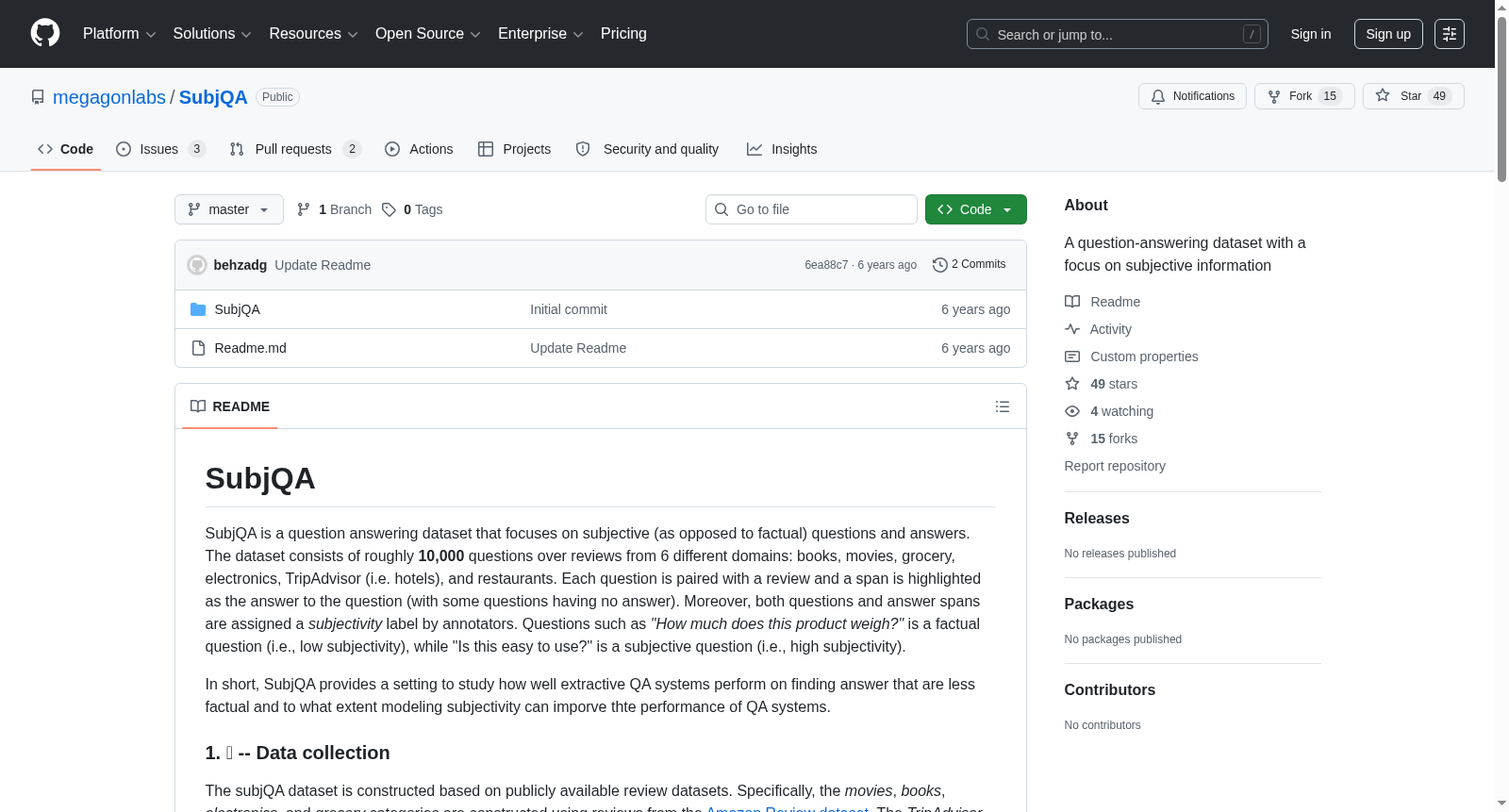1509x812 pixels.
Task: Switch to the Pull requests tab
Action: coord(295,149)
